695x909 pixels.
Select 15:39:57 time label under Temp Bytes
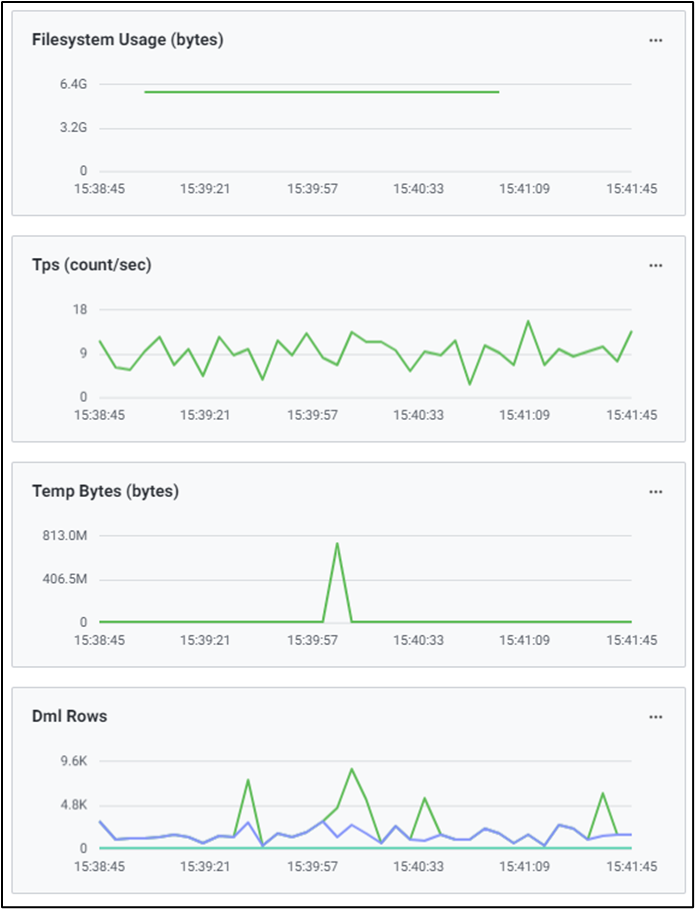pyautogui.click(x=314, y=639)
